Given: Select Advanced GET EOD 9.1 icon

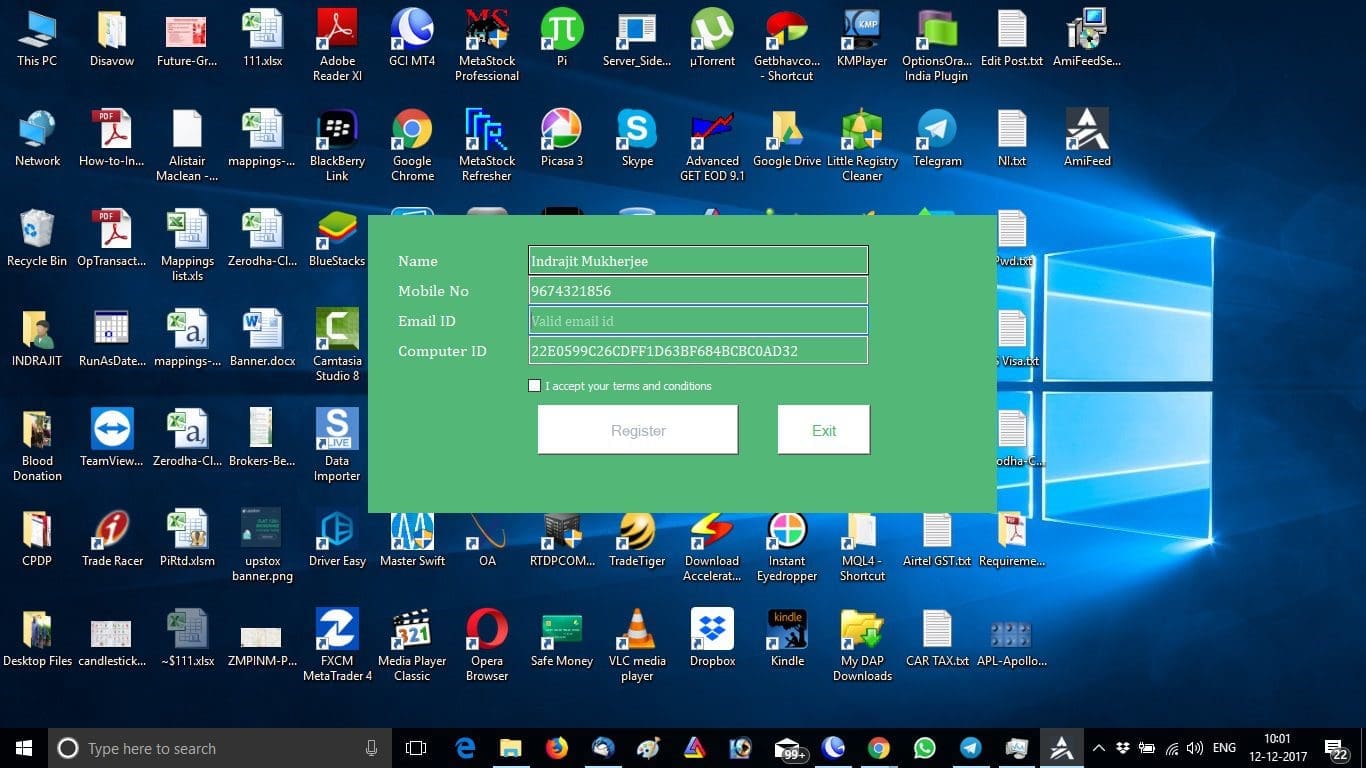Looking at the screenshot, I should pos(712,145).
